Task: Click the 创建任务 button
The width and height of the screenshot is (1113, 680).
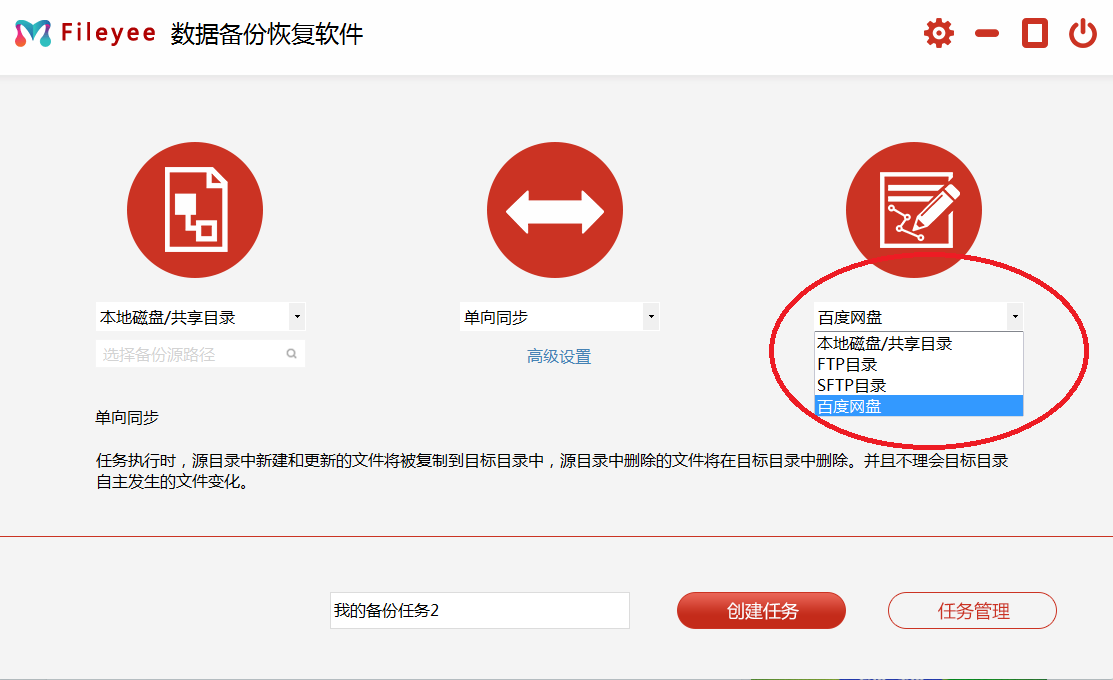Action: tap(760, 610)
